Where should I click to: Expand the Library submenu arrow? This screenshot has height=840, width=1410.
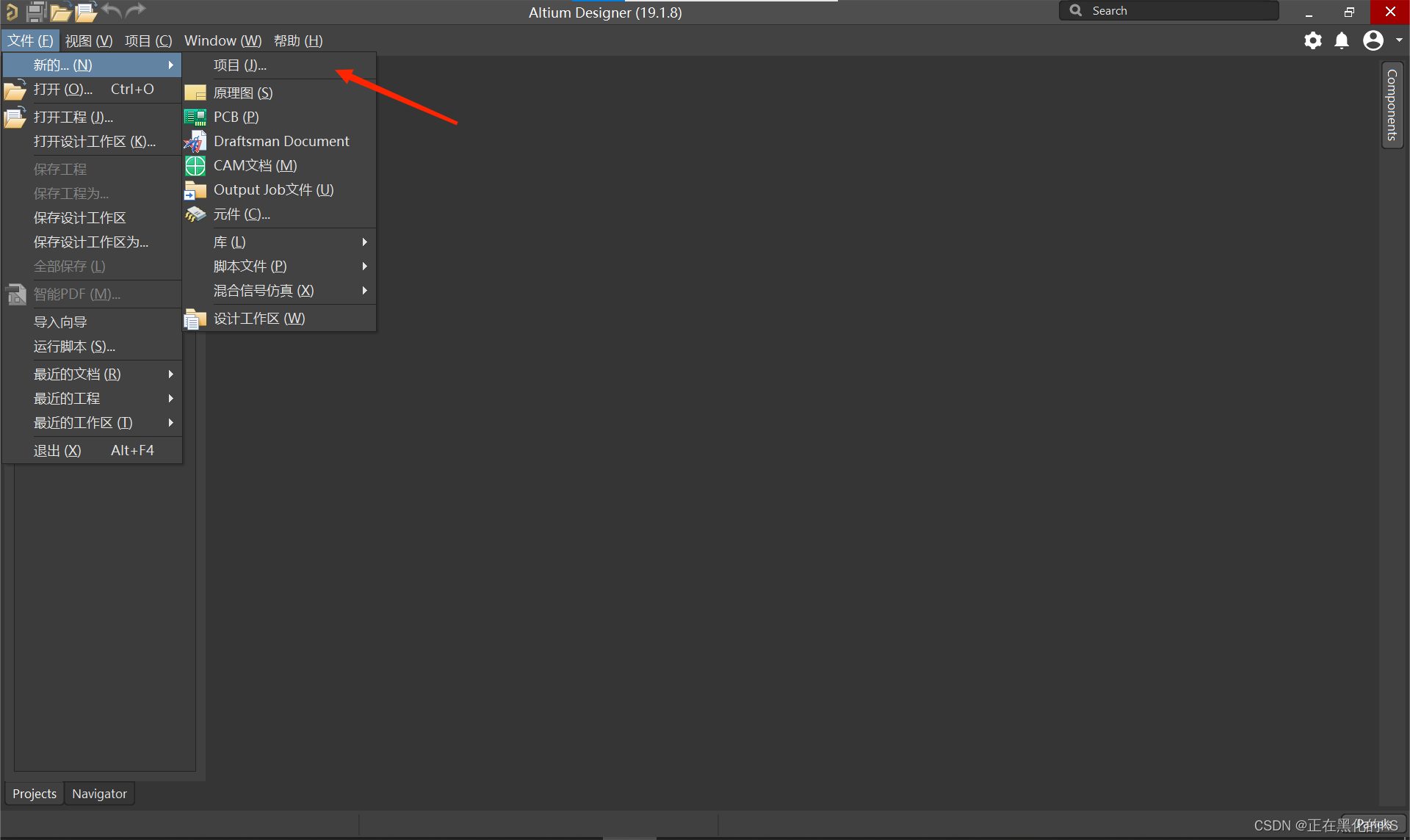pyautogui.click(x=364, y=242)
